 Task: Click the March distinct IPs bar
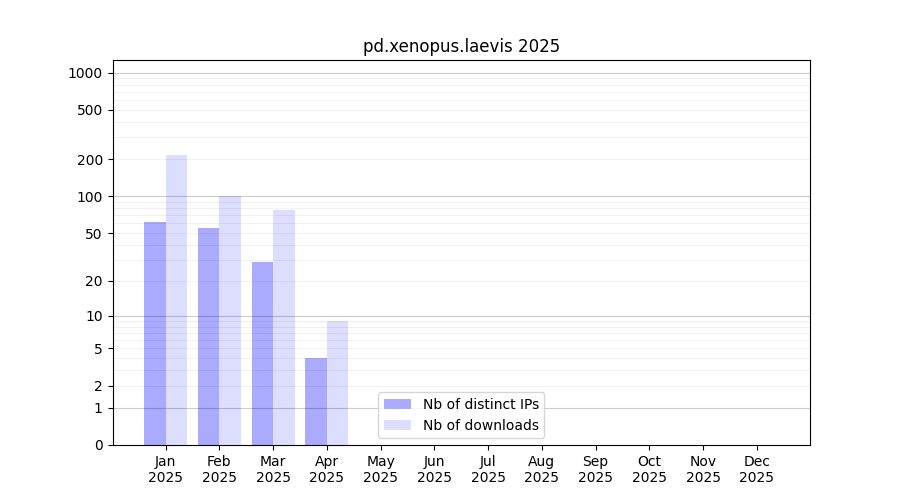262,353
